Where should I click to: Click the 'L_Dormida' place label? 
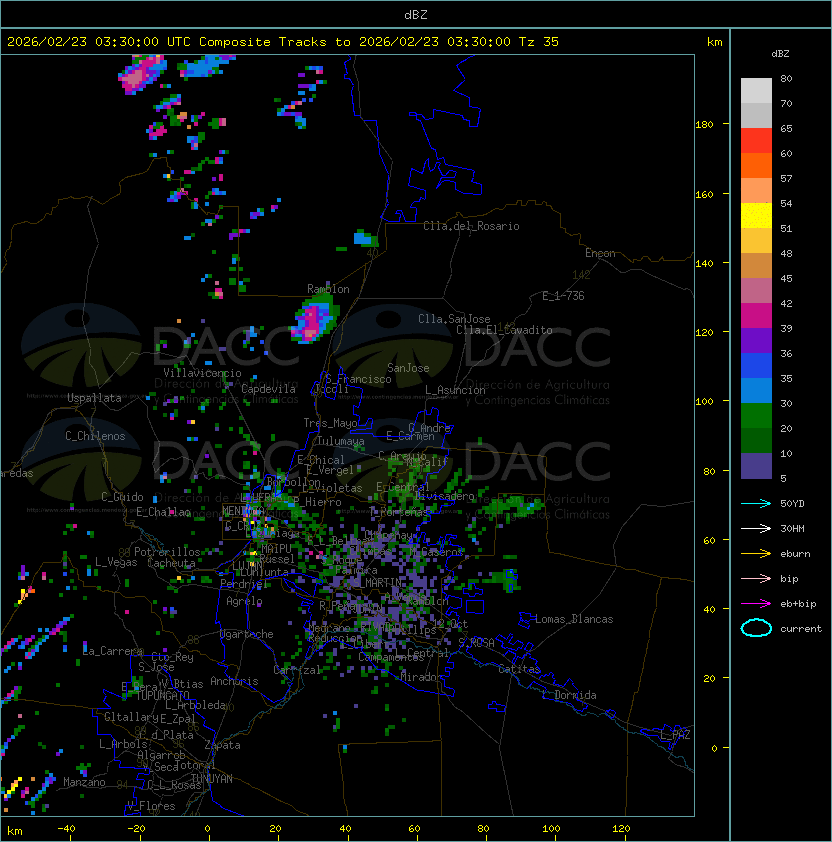(x=569, y=695)
